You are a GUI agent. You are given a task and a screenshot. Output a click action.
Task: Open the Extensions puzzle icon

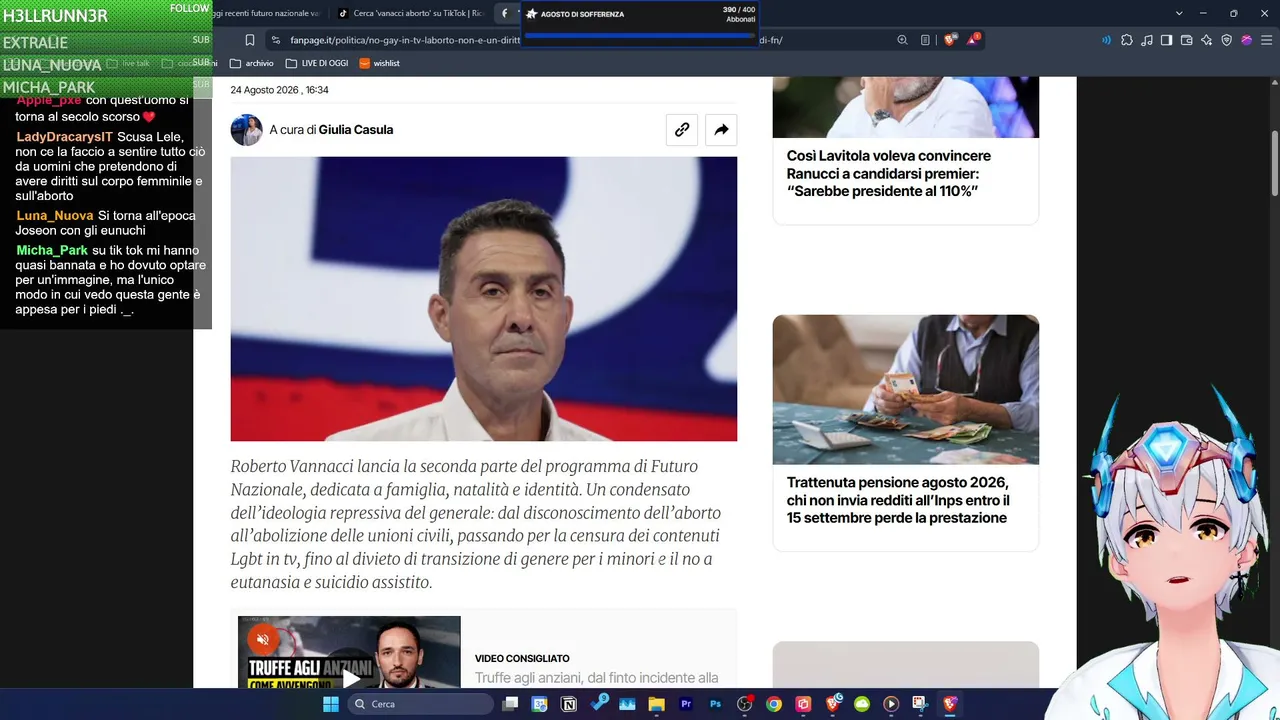pos(1127,40)
